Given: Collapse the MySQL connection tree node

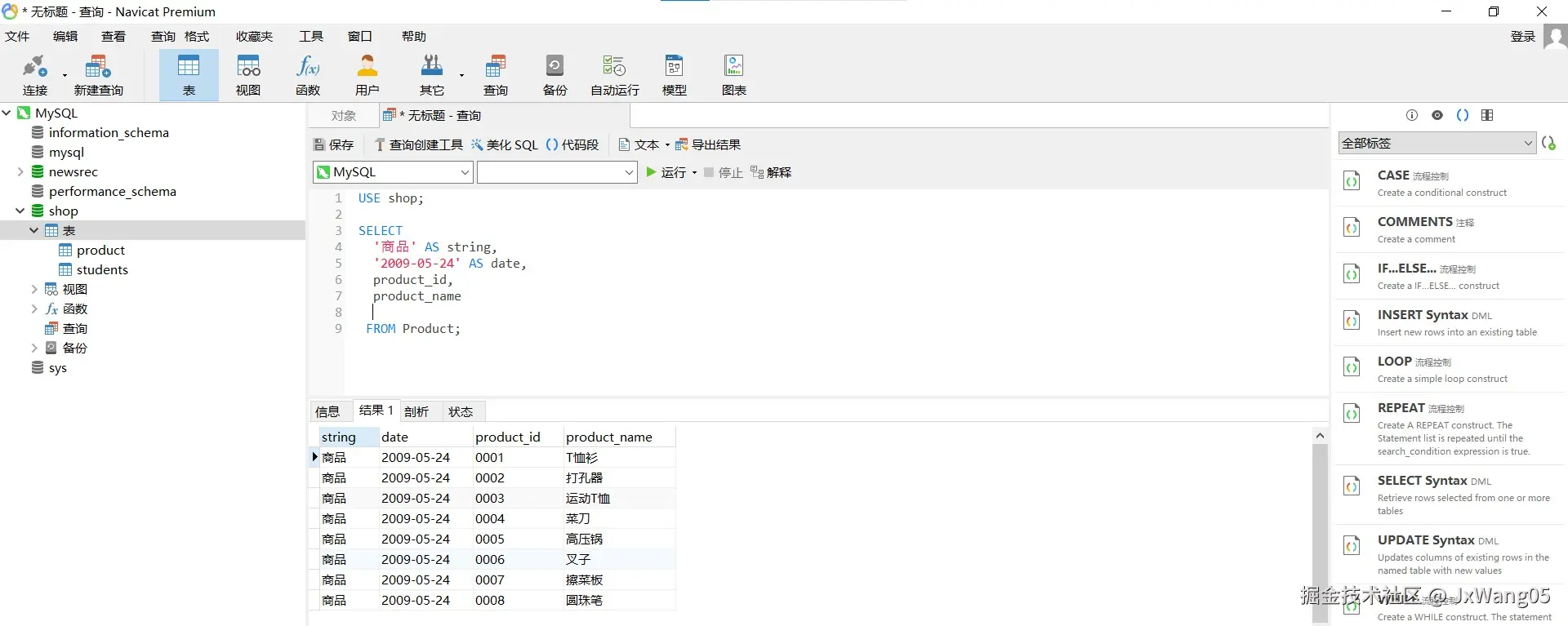Looking at the screenshot, I should click(x=7, y=113).
